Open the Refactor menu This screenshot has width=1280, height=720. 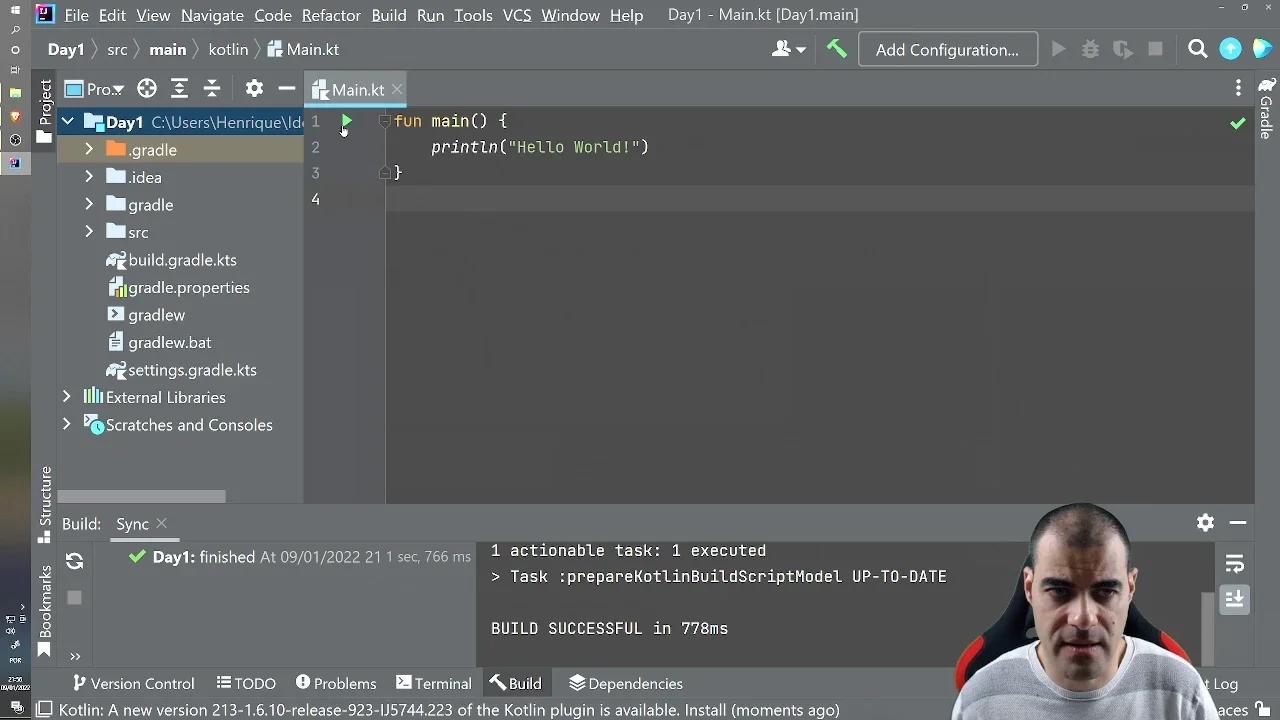(331, 15)
